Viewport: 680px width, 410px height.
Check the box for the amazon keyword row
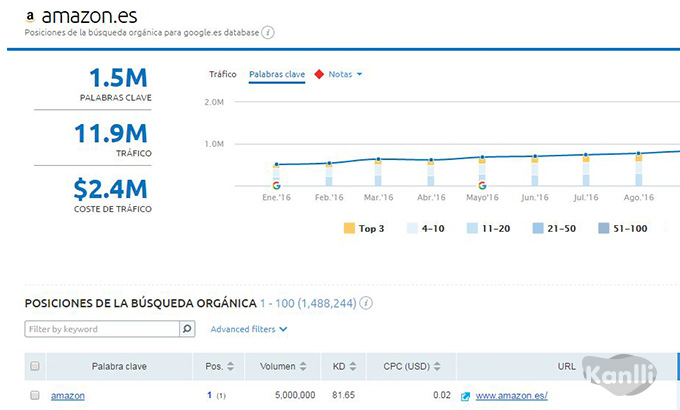pos(35,395)
